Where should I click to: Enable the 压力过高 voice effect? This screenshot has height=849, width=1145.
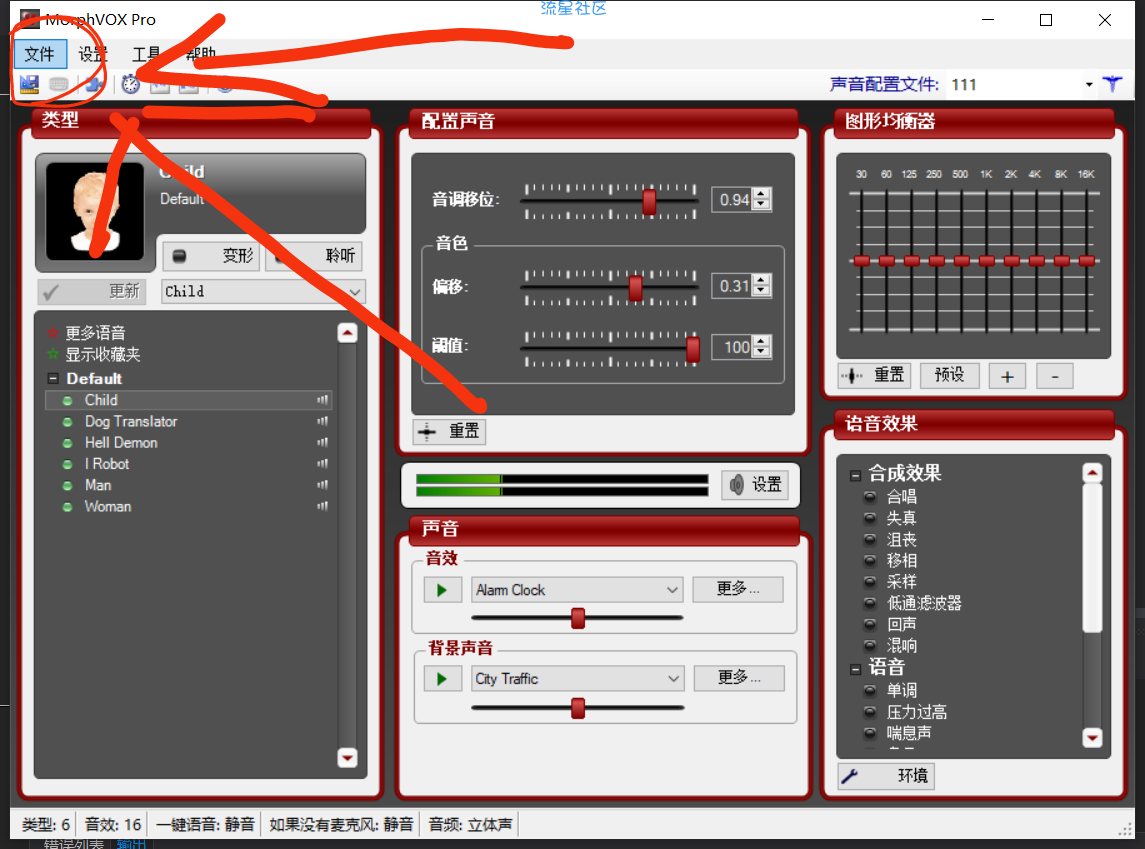870,712
